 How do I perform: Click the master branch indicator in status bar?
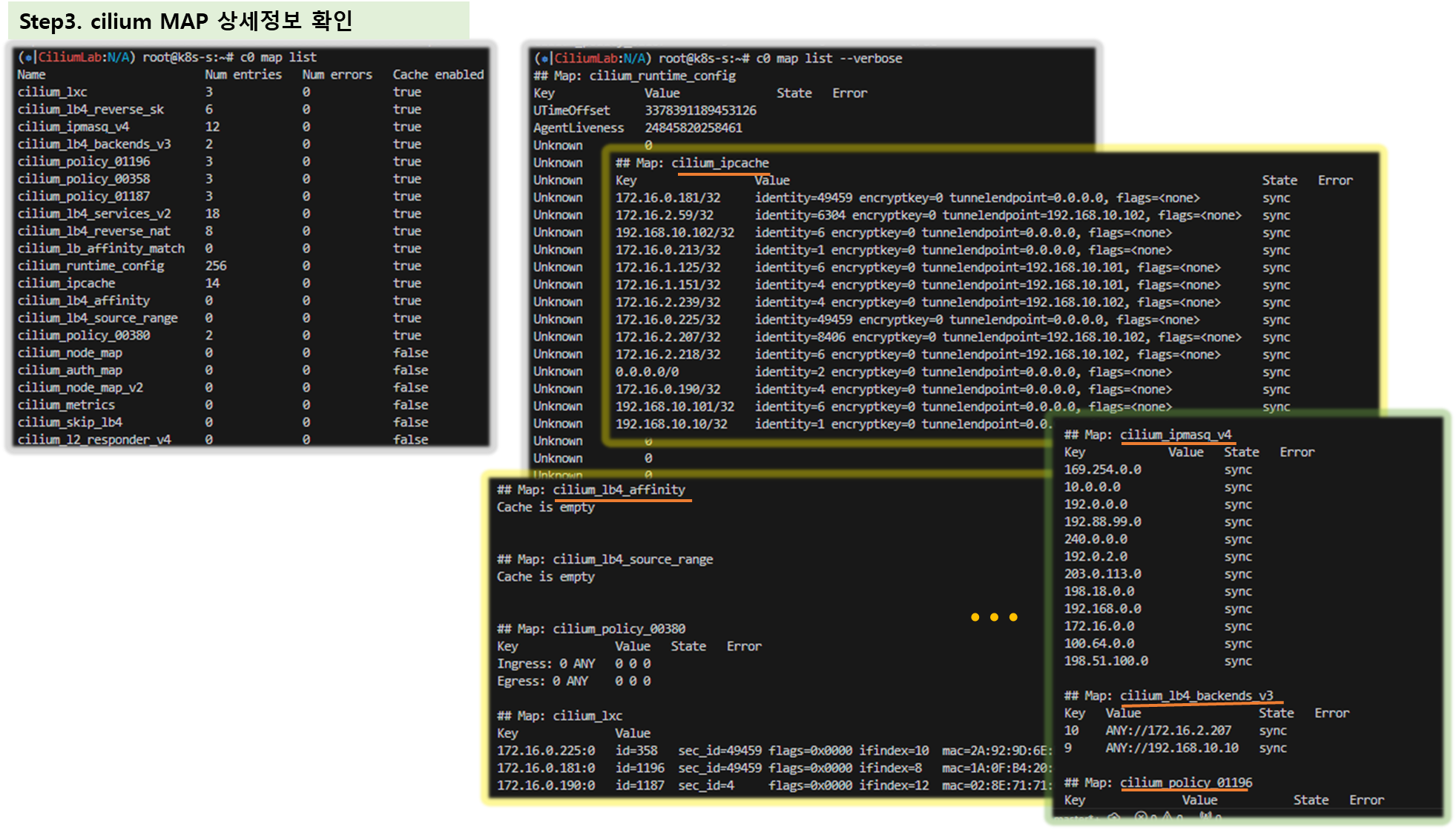(x=1074, y=818)
